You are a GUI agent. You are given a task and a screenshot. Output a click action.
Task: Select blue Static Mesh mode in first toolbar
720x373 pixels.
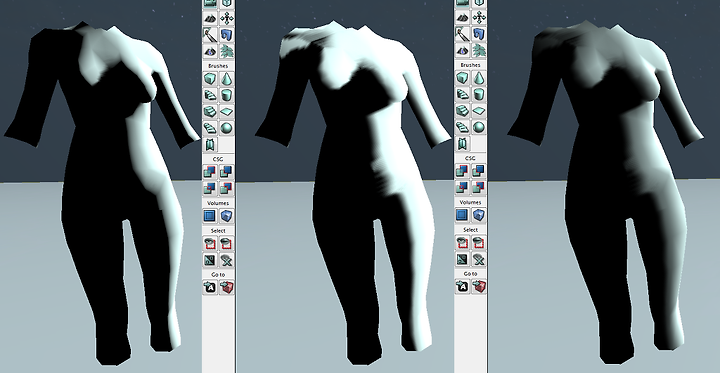(x=227, y=34)
